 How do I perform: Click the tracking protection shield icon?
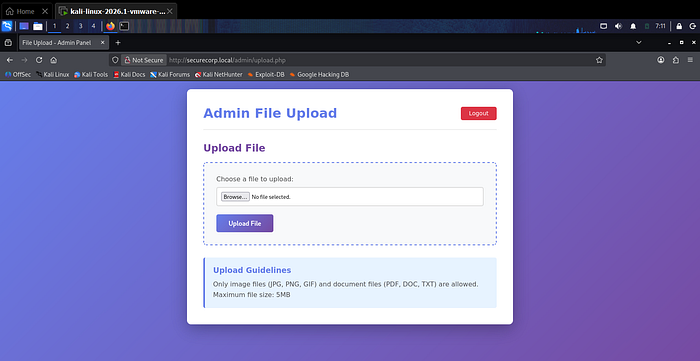click(x=115, y=60)
